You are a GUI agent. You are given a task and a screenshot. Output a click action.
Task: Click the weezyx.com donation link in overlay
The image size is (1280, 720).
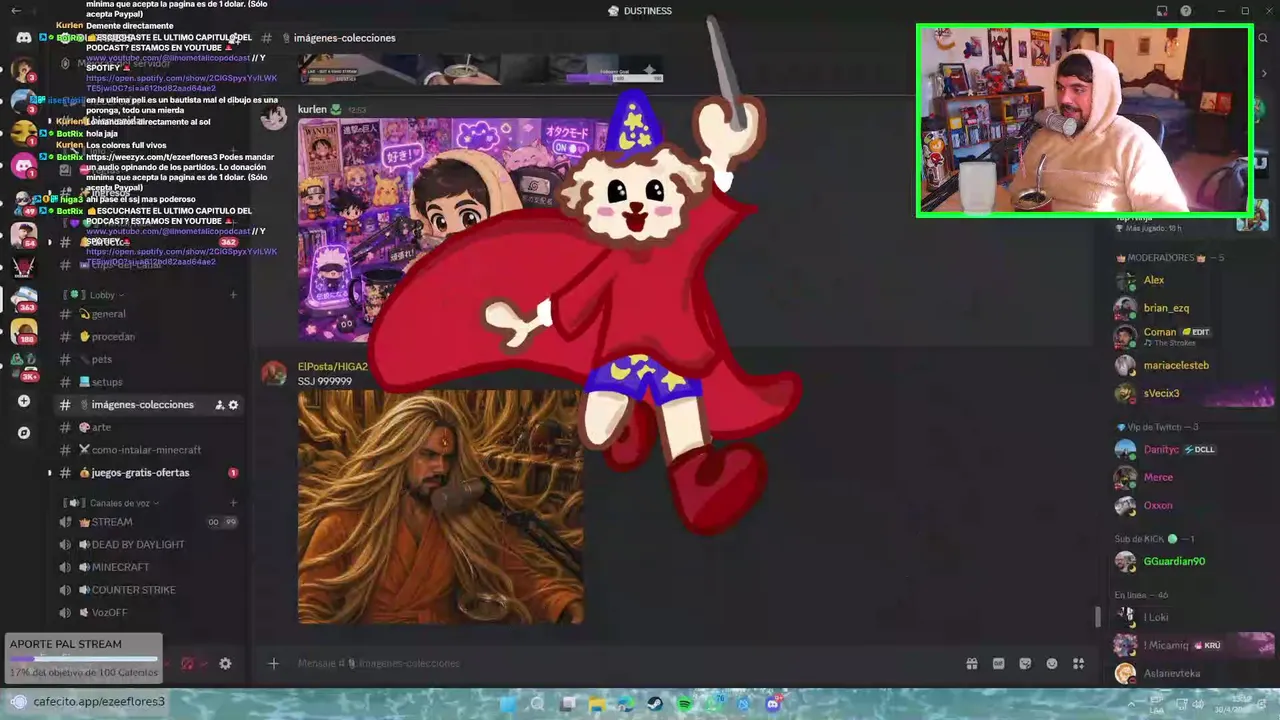(153, 157)
